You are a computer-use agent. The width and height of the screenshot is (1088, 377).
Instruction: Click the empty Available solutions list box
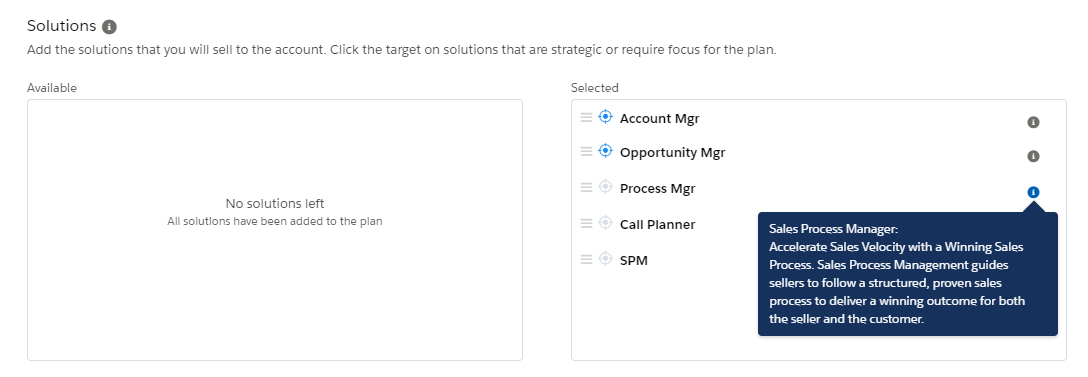click(x=275, y=230)
